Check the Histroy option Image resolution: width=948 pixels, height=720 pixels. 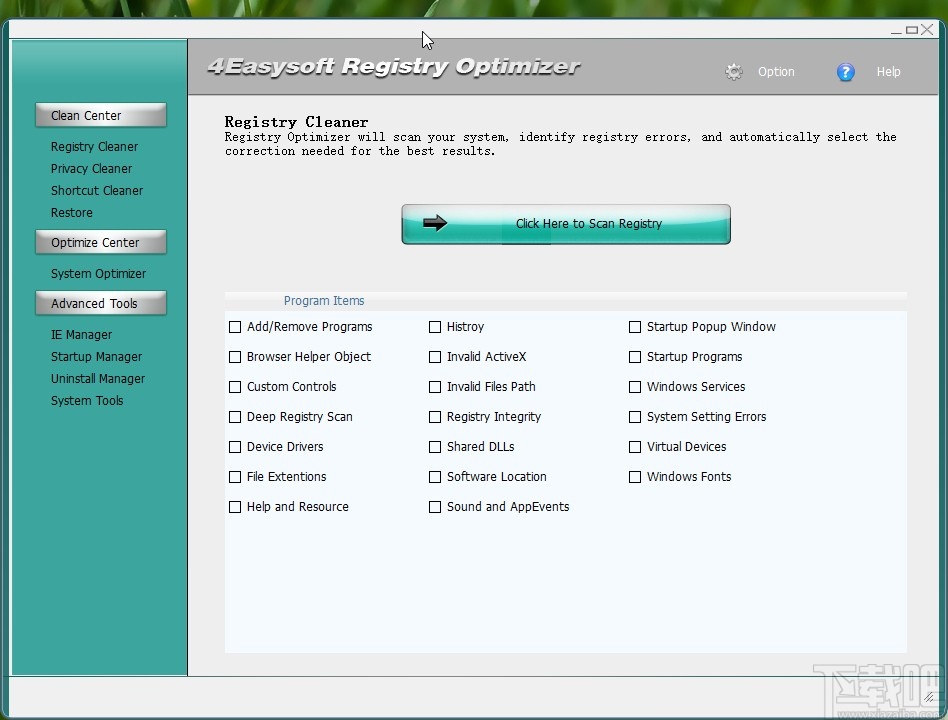tap(435, 327)
